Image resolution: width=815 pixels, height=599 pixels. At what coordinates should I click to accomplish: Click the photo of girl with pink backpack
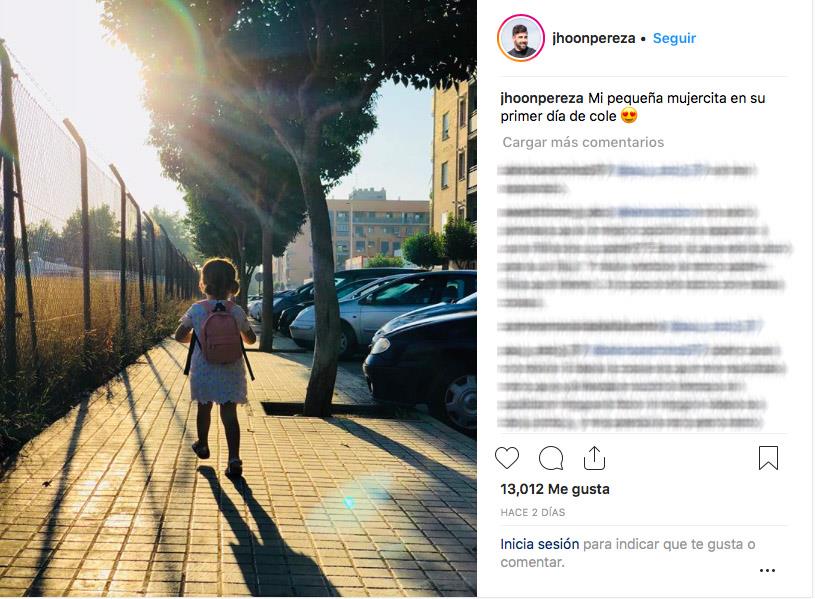click(239, 298)
